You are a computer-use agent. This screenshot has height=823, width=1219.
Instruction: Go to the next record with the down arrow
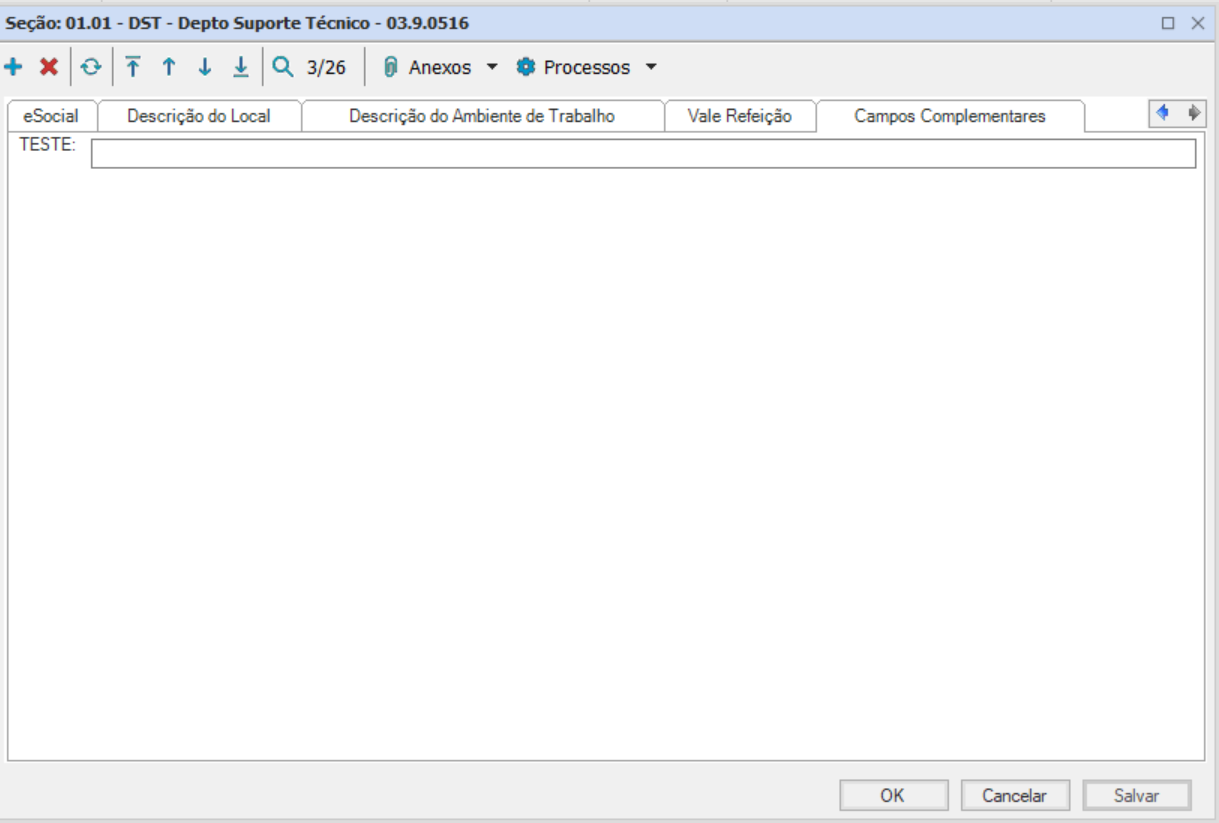205,67
